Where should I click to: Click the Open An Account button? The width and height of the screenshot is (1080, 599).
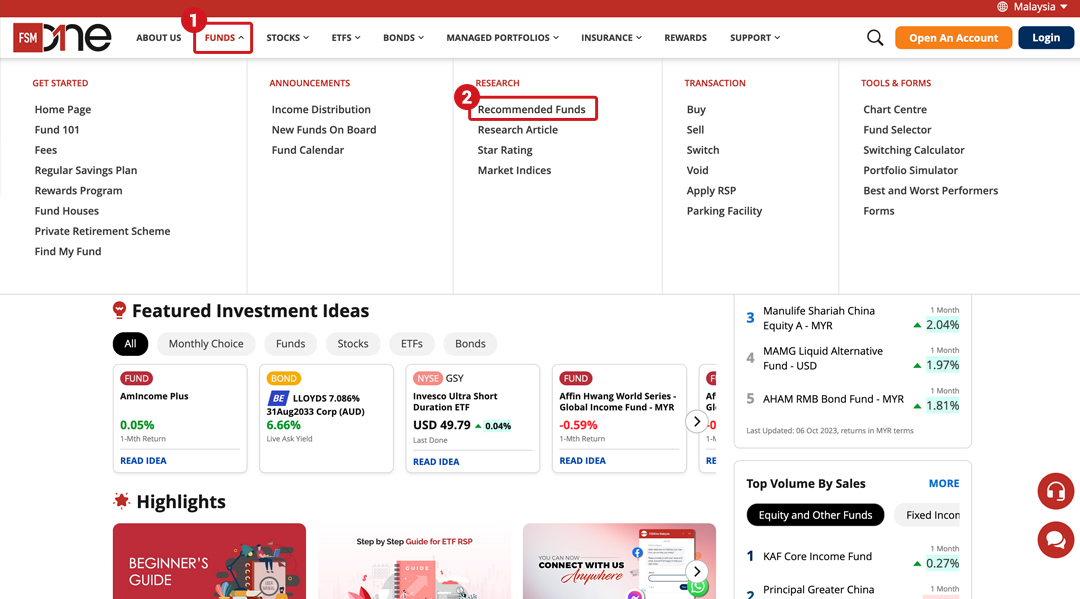[x=953, y=38]
